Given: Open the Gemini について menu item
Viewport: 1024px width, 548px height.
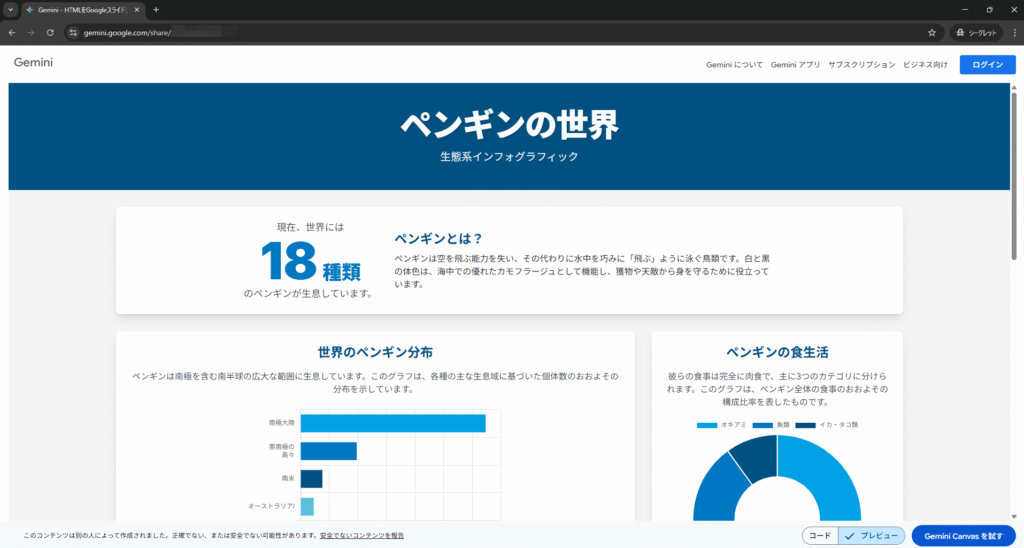Looking at the screenshot, I should pyautogui.click(x=734, y=64).
